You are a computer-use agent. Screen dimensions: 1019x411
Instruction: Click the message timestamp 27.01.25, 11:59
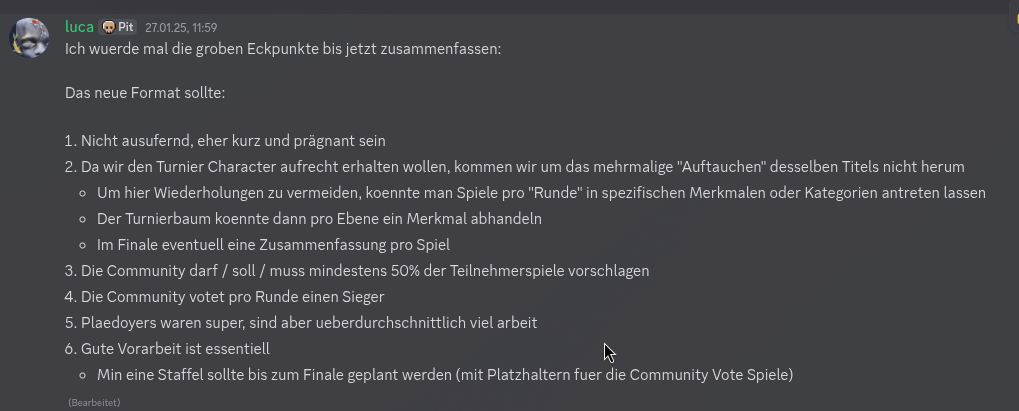point(180,28)
